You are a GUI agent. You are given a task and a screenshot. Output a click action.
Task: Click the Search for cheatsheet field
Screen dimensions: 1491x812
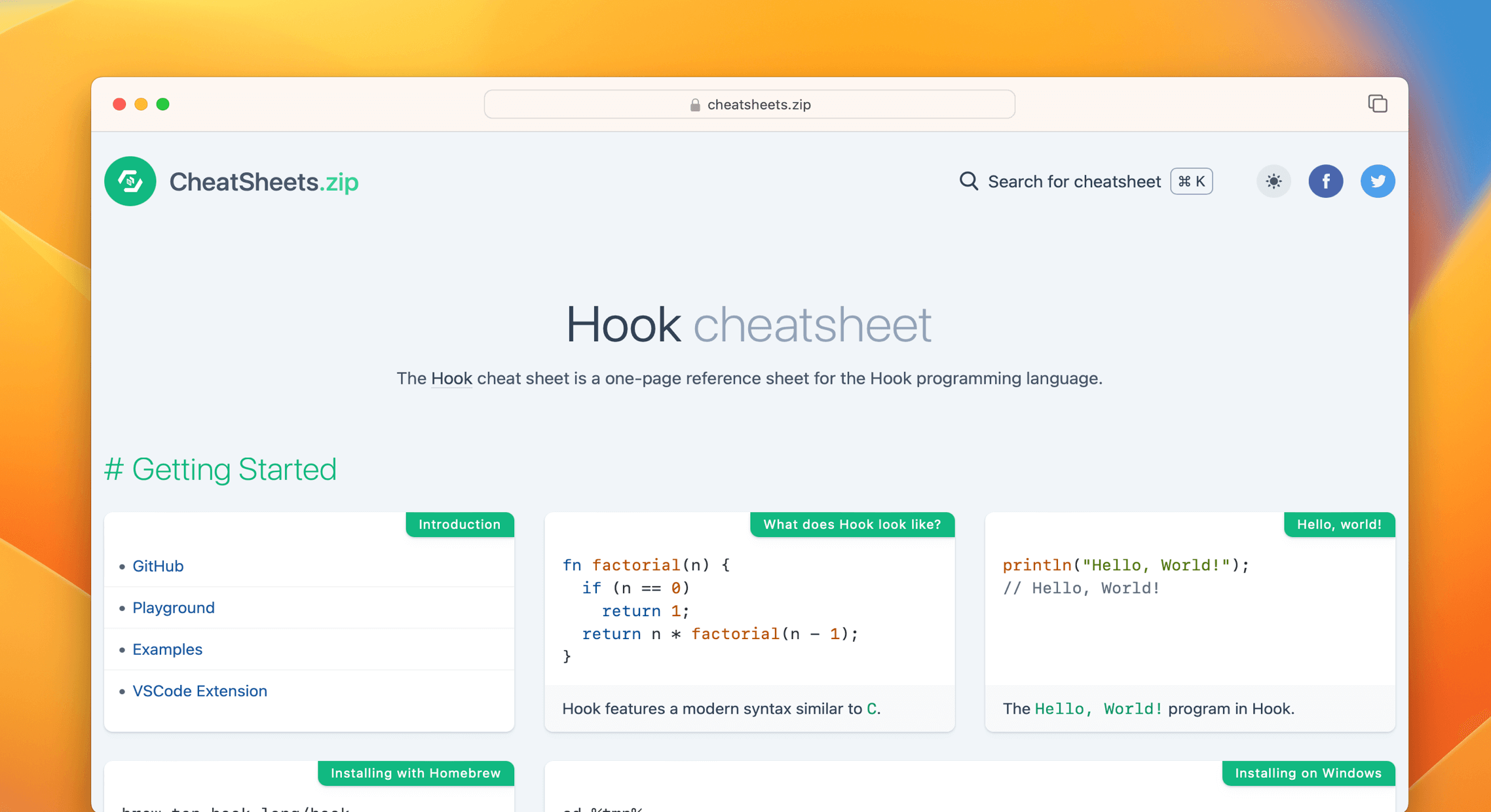coord(1074,181)
